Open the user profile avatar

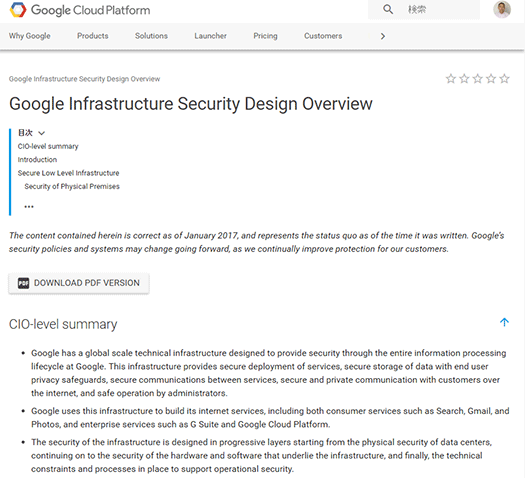click(x=502, y=9)
